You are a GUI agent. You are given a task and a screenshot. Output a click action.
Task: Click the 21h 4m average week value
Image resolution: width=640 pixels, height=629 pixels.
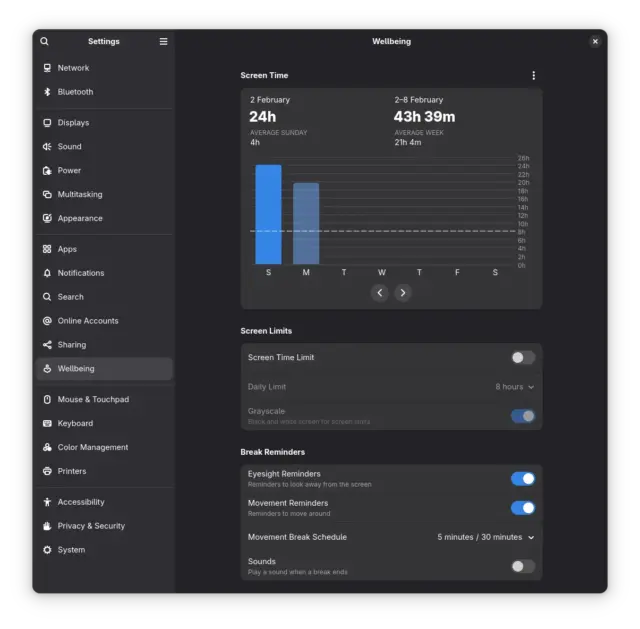click(x=408, y=142)
